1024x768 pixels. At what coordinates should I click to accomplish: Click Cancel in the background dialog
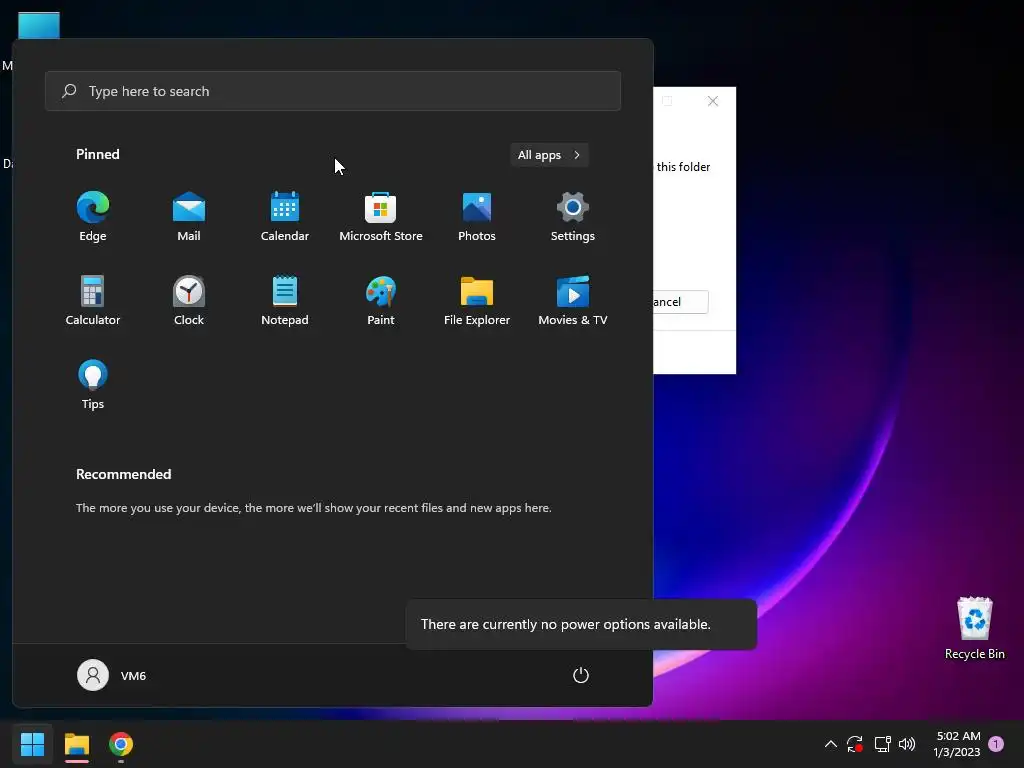pos(680,302)
